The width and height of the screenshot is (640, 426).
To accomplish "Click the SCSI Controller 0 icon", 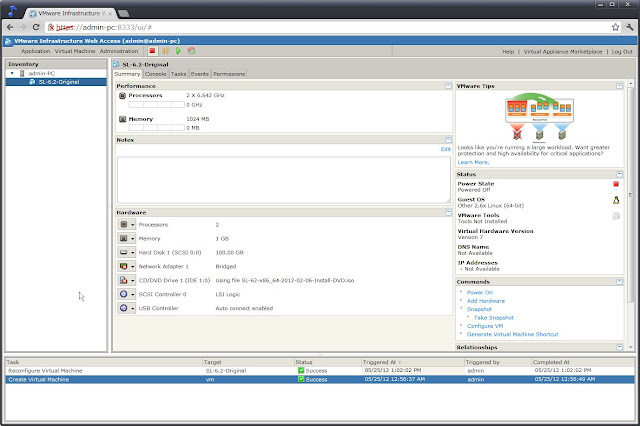I will pos(124,294).
